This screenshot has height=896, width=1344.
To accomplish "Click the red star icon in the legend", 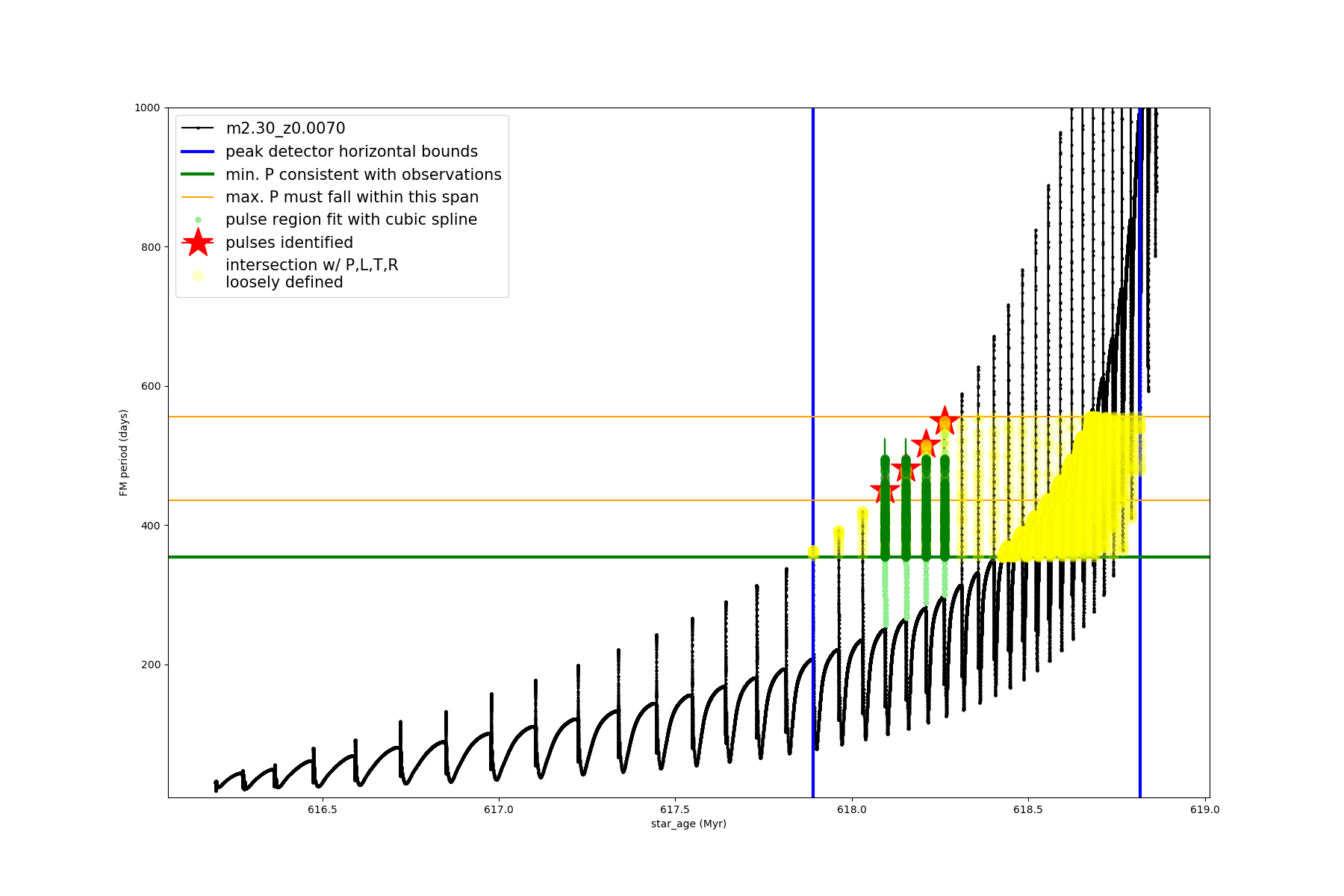I will coord(198,243).
